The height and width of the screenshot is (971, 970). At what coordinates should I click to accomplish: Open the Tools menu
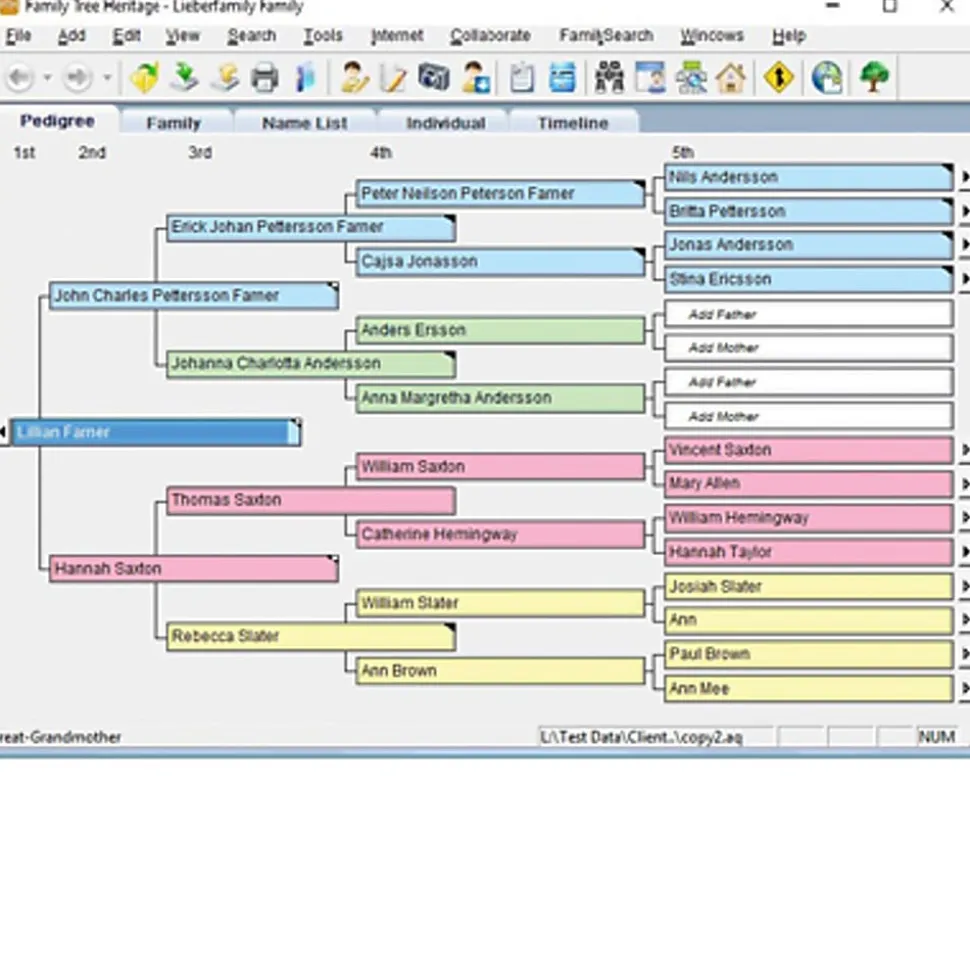(x=323, y=36)
